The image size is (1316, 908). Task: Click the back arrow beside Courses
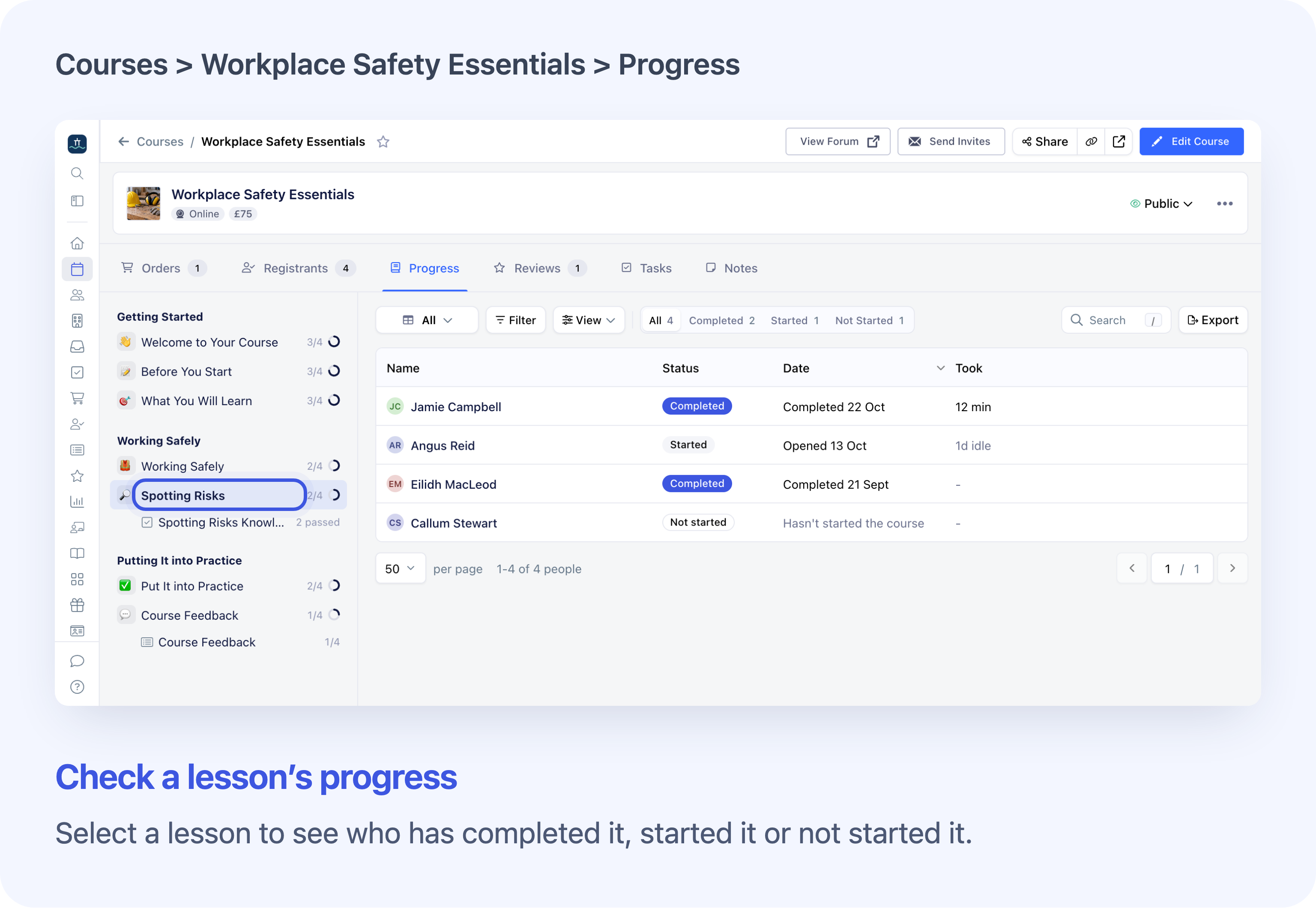(x=123, y=141)
